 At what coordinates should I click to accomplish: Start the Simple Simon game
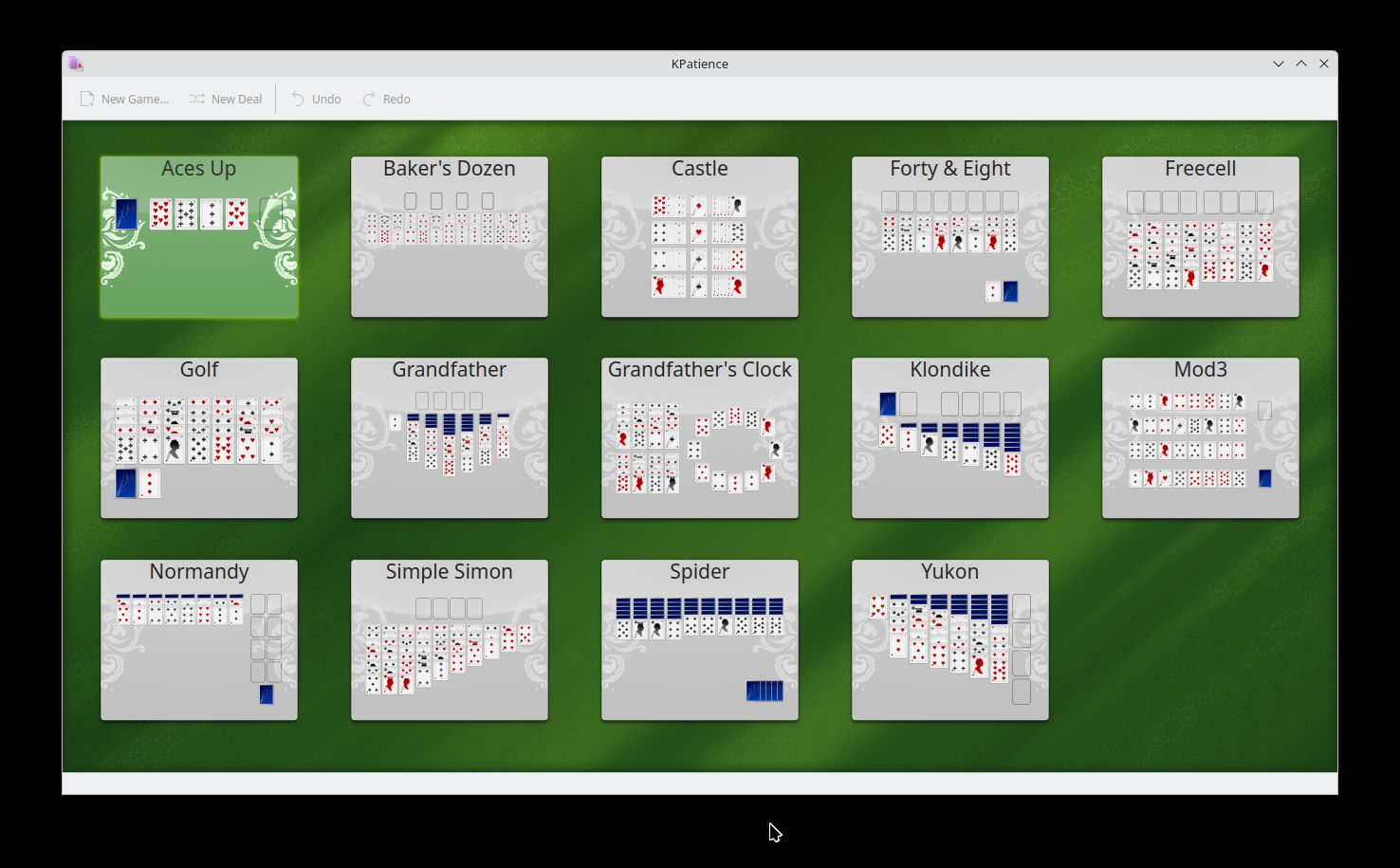450,640
